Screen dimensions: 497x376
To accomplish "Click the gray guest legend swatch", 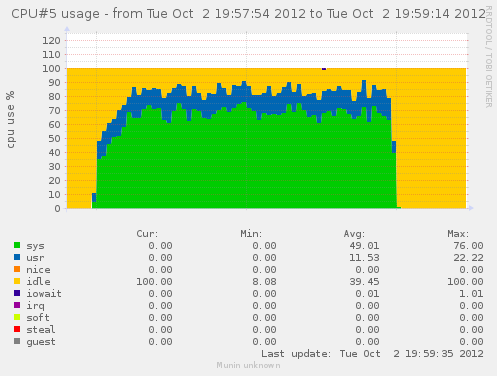I will coord(17,341).
